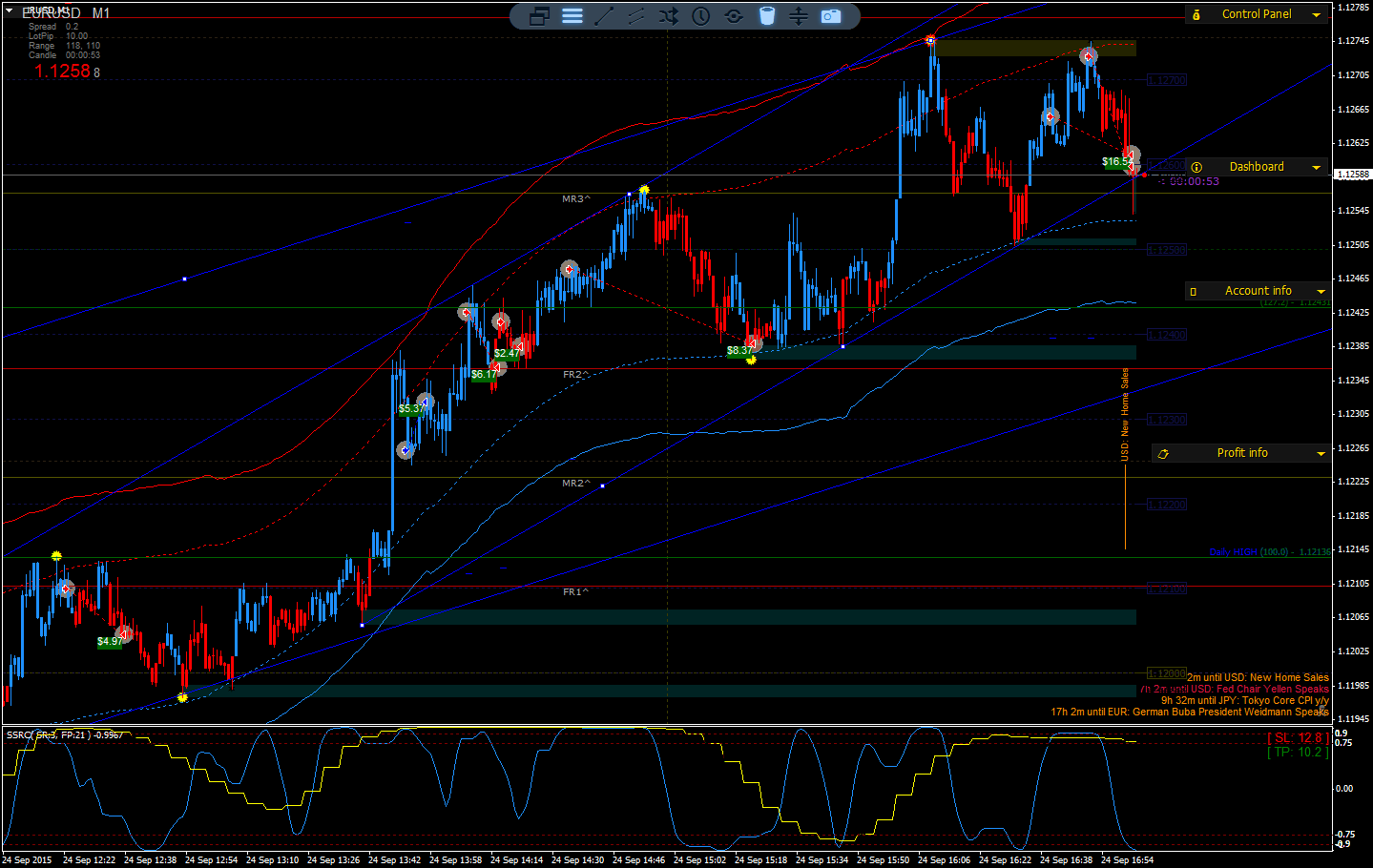Click the JPY: Tokyo Core CPI y/y news line
Image resolution: width=1373 pixels, height=868 pixels.
(1245, 701)
